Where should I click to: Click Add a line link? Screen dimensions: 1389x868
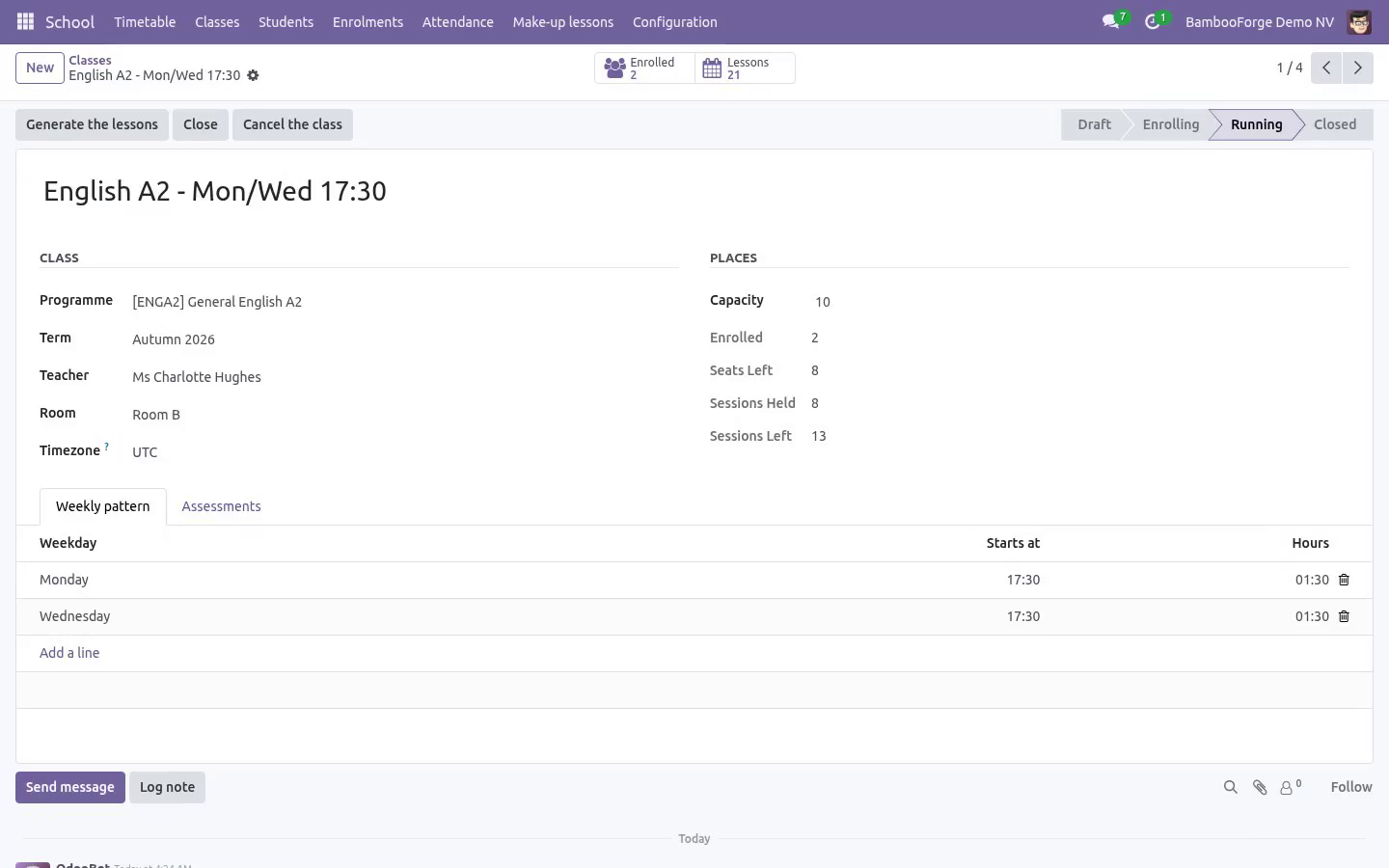(x=69, y=653)
